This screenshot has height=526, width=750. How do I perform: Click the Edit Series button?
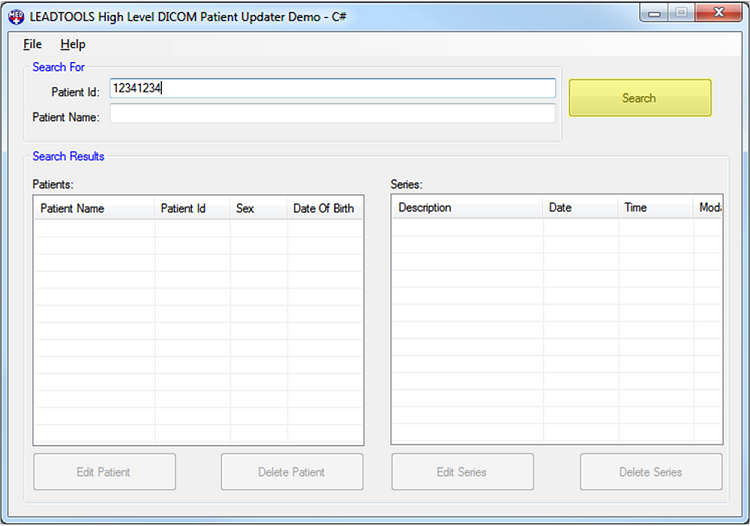click(x=462, y=472)
